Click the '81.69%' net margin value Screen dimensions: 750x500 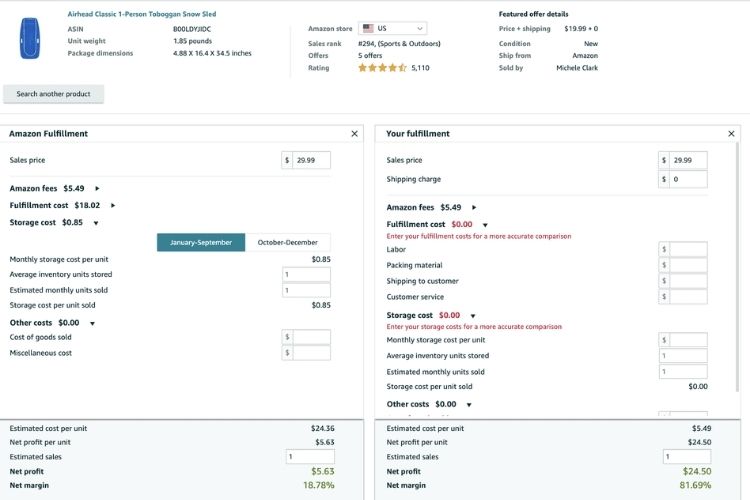pos(695,485)
